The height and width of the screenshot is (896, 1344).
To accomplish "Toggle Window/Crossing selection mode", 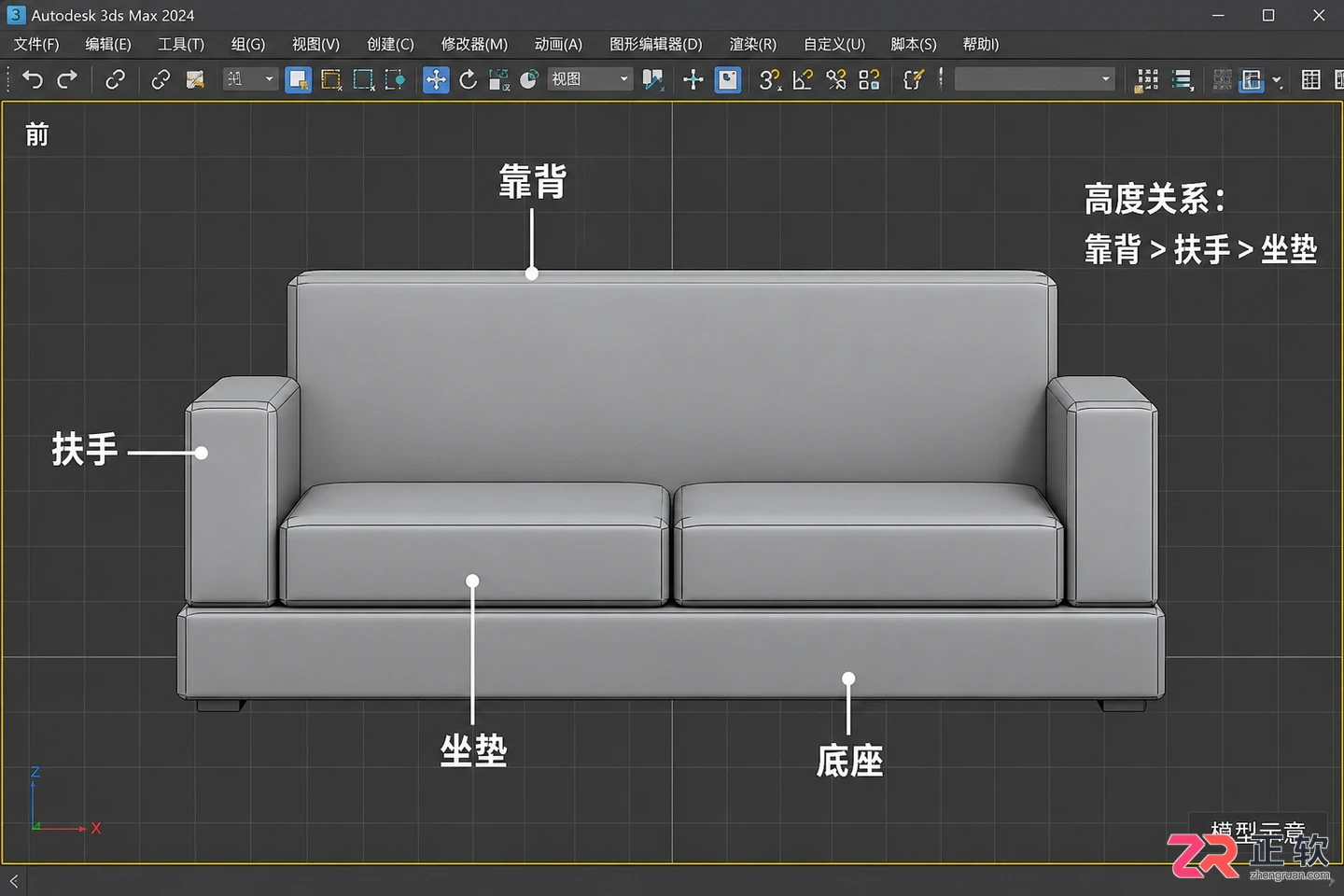I will pos(396,79).
